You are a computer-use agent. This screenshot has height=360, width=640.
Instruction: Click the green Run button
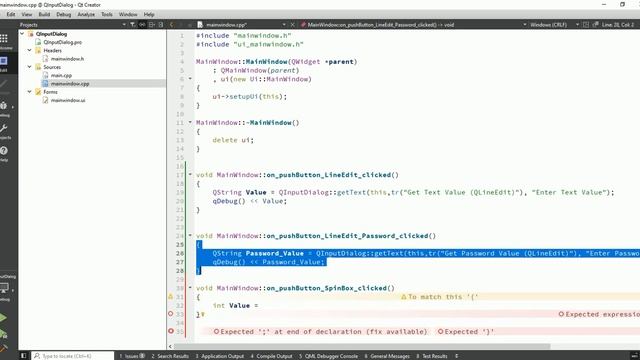(3, 318)
